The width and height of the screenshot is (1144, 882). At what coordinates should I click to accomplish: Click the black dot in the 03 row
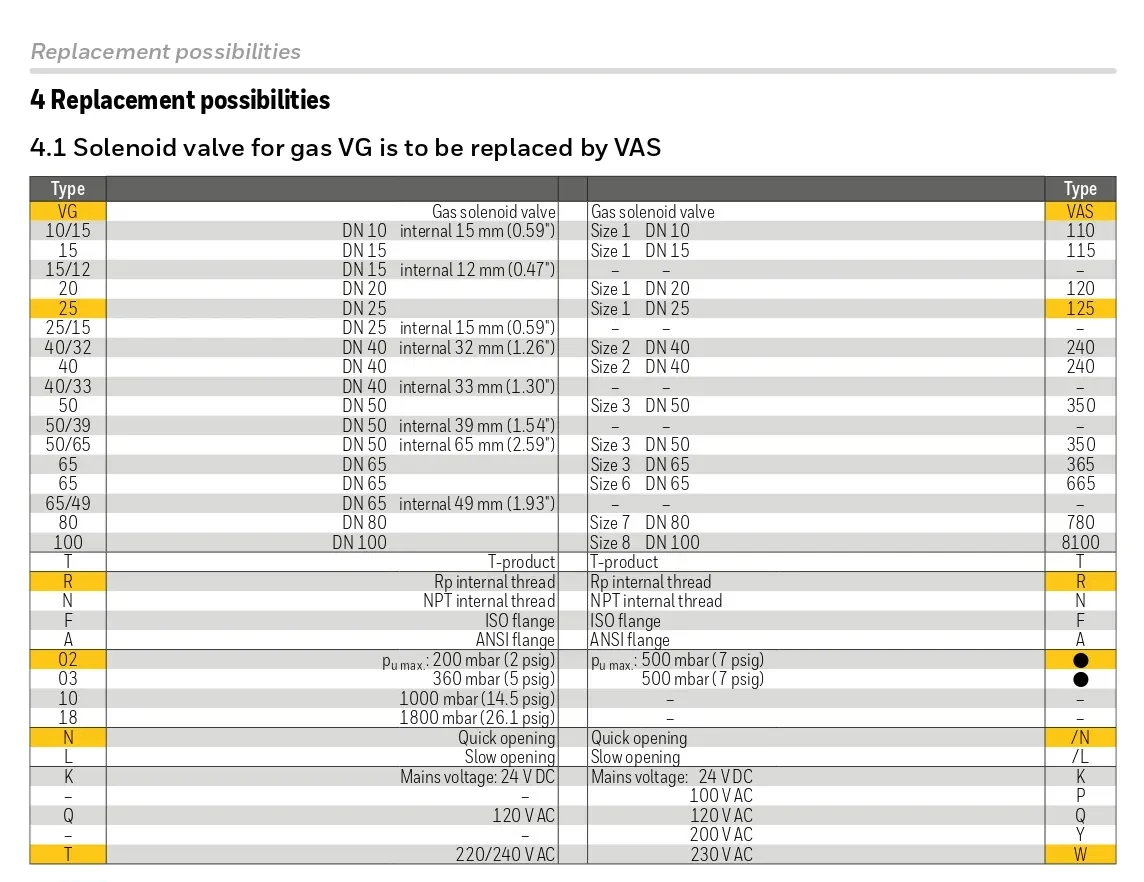(1080, 680)
